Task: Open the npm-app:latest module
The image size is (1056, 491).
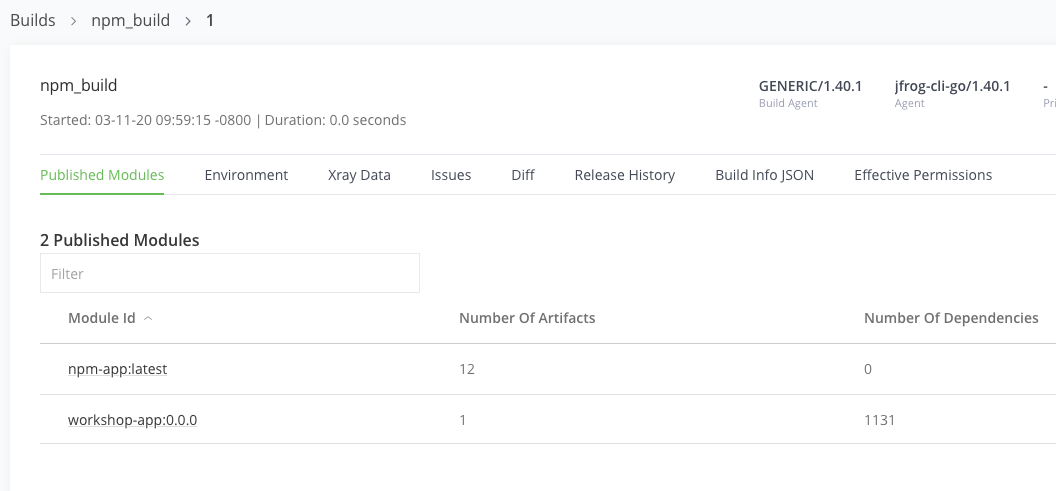Action: pos(117,369)
